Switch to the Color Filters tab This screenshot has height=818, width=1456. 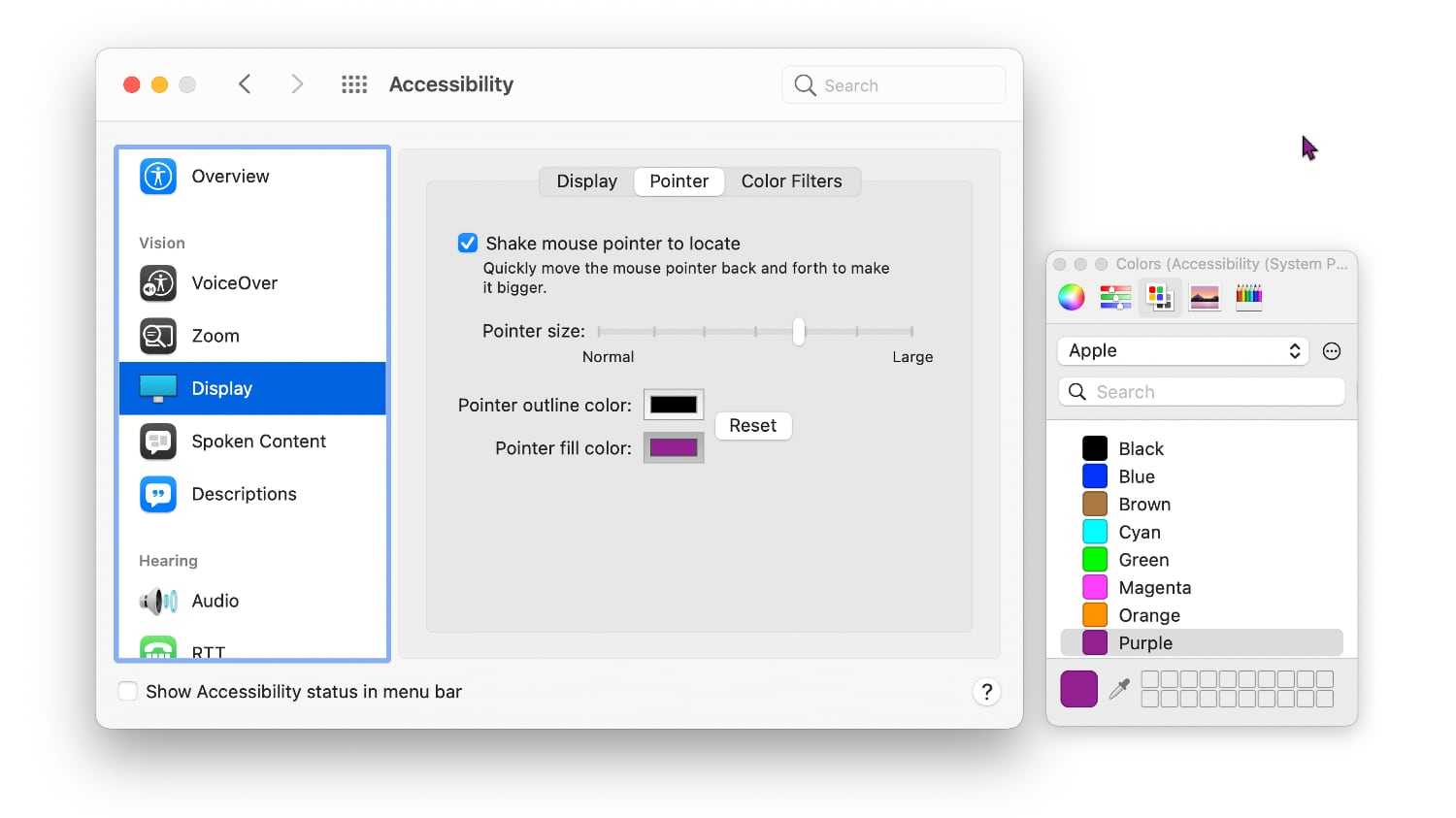(x=792, y=180)
